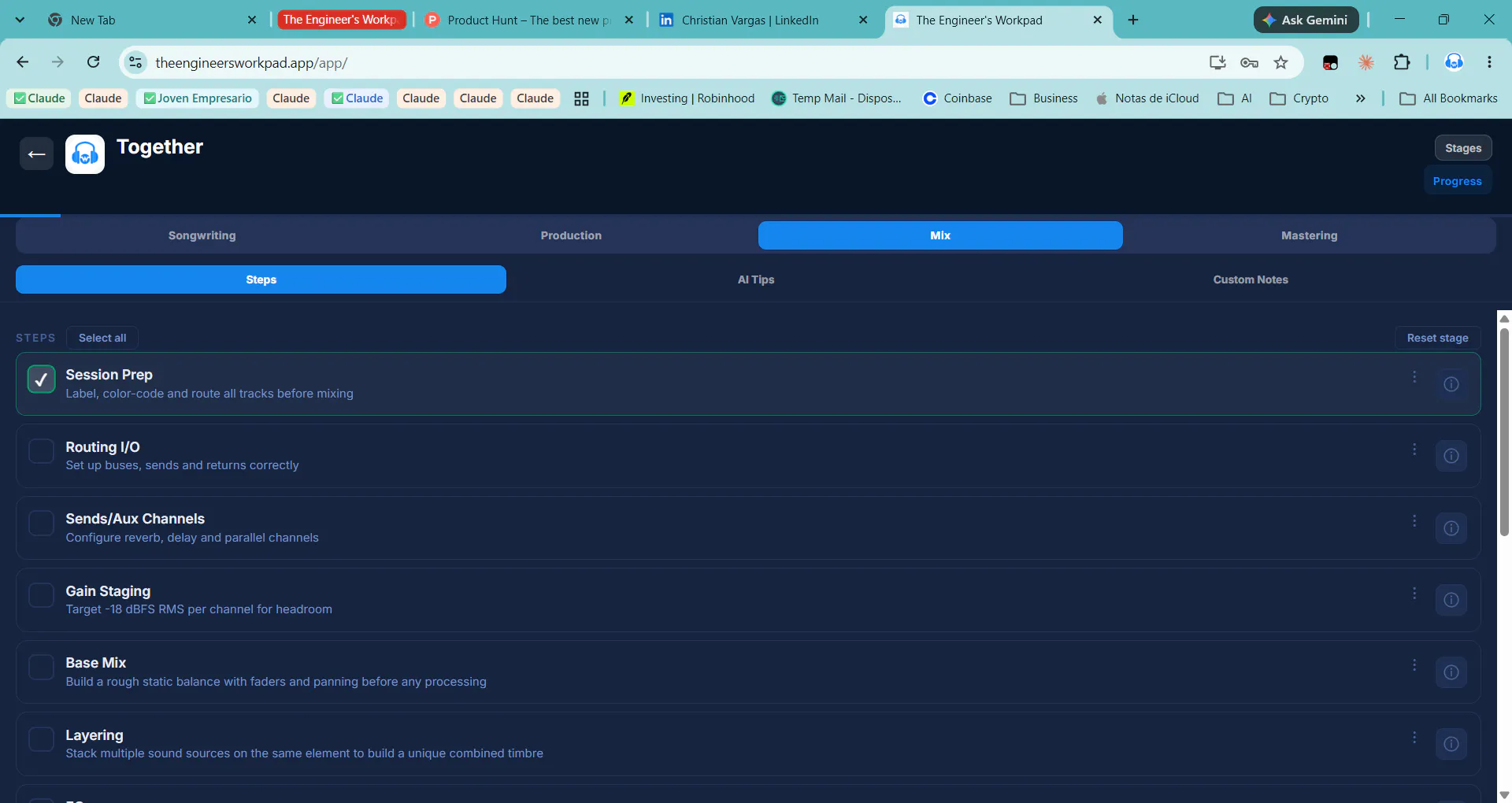Open the orange starburst Claude extension icon
Viewport: 1512px width, 803px height.
coord(1366,62)
